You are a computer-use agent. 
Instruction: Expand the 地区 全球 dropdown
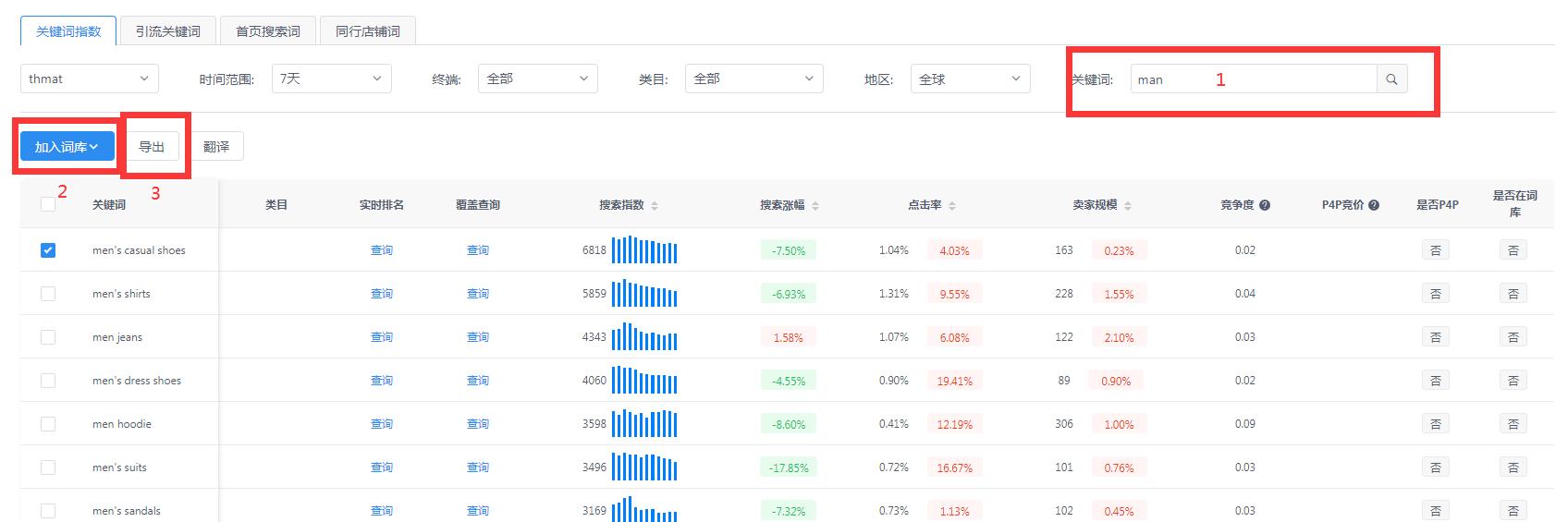pyautogui.click(x=970, y=79)
